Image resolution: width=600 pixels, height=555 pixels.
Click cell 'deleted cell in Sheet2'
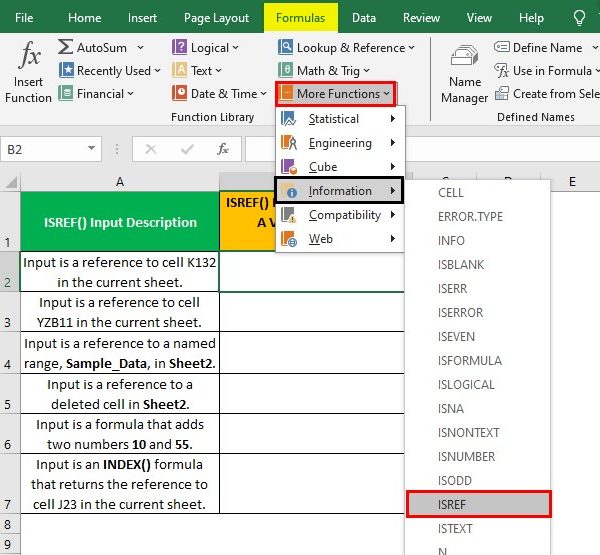(x=120, y=394)
